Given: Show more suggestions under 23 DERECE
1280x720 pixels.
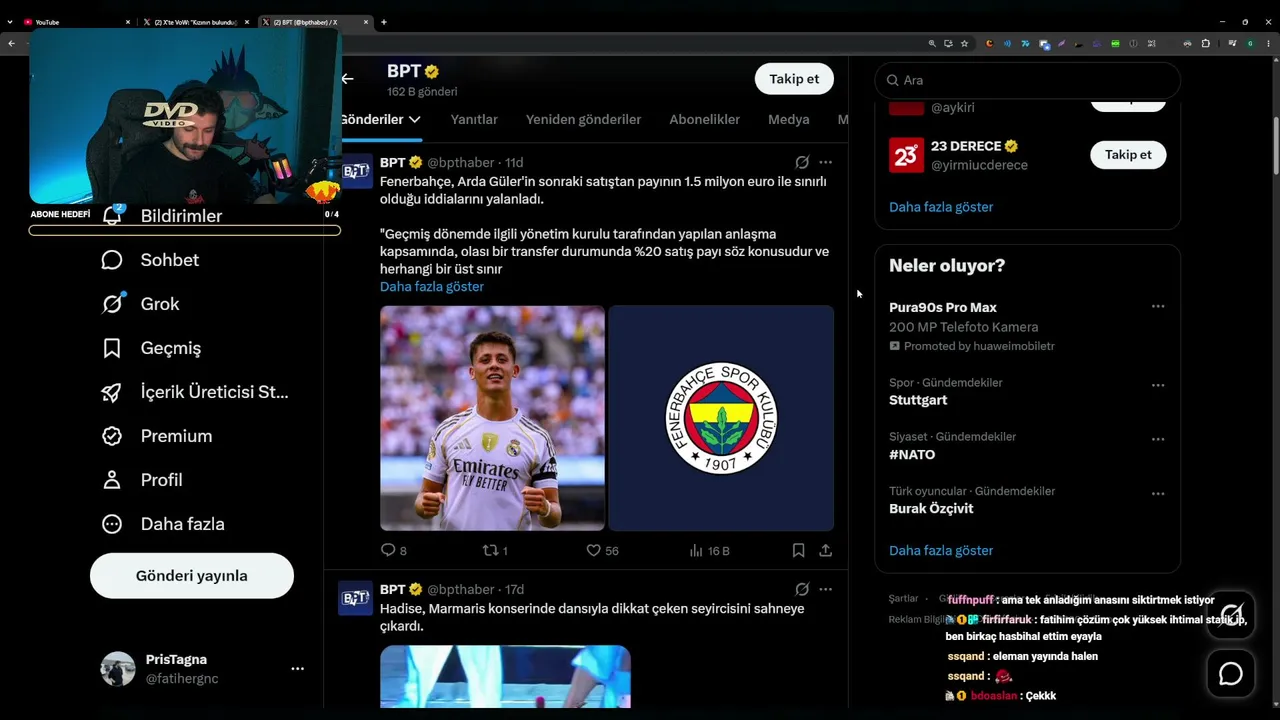Looking at the screenshot, I should pos(941,207).
